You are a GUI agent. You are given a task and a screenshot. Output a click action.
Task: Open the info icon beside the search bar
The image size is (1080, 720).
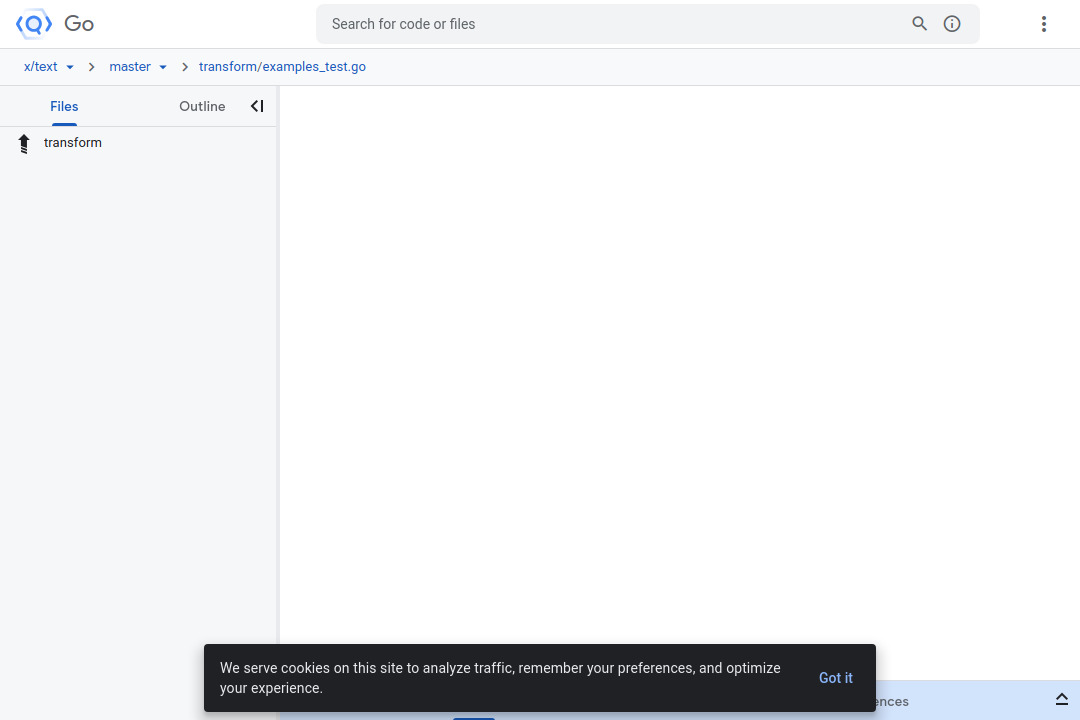click(x=951, y=23)
